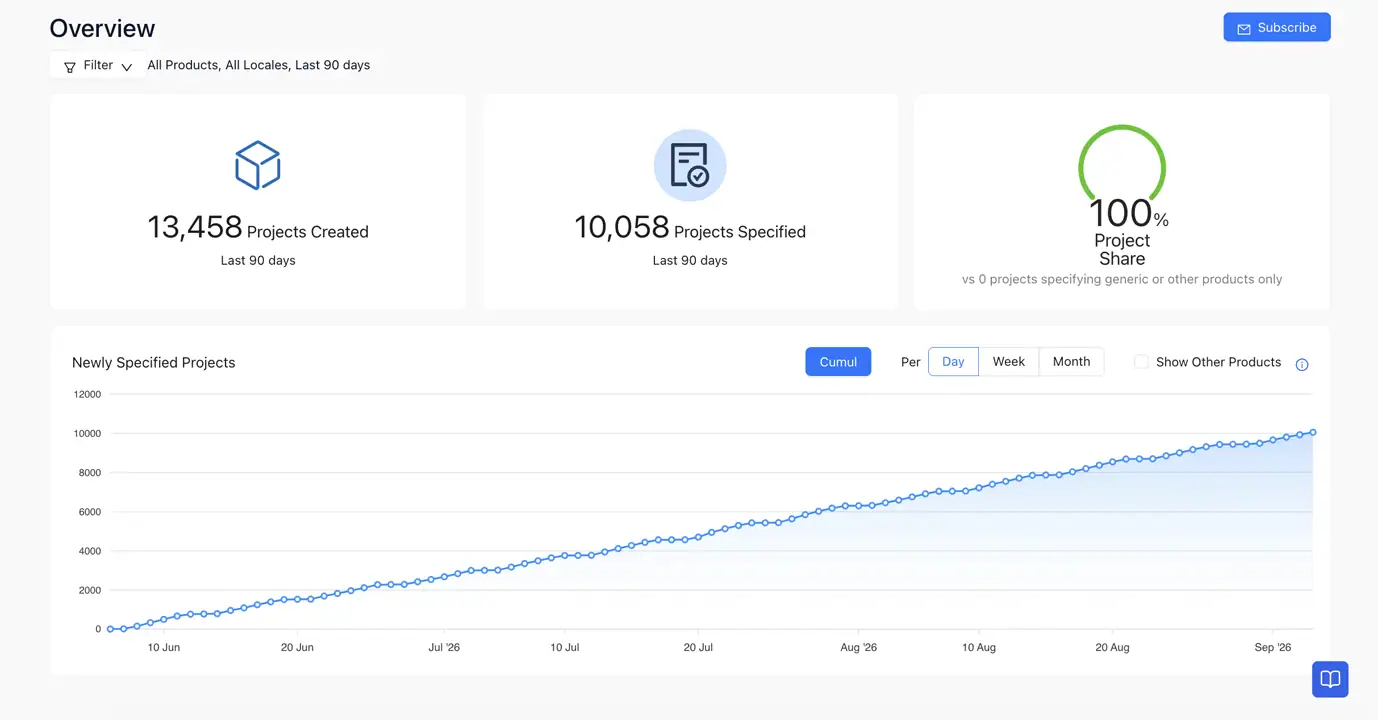1378x720 pixels.
Task: Click the "Aug '26" axis label
Action: pos(858,647)
